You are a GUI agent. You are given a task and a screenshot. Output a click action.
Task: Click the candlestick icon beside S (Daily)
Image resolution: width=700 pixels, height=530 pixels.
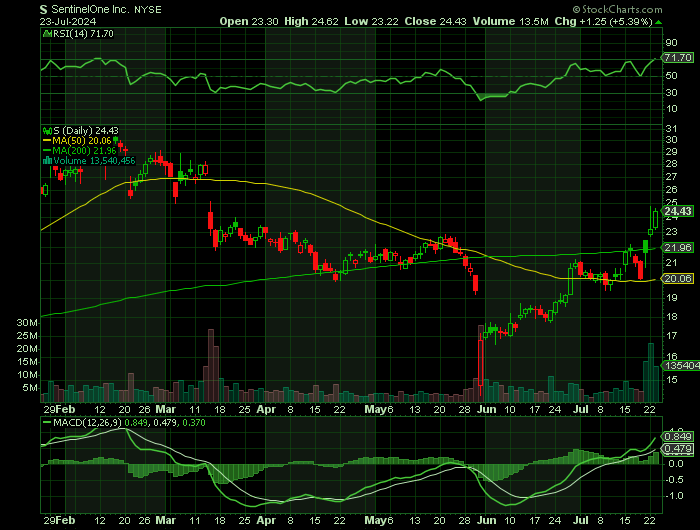point(47,131)
